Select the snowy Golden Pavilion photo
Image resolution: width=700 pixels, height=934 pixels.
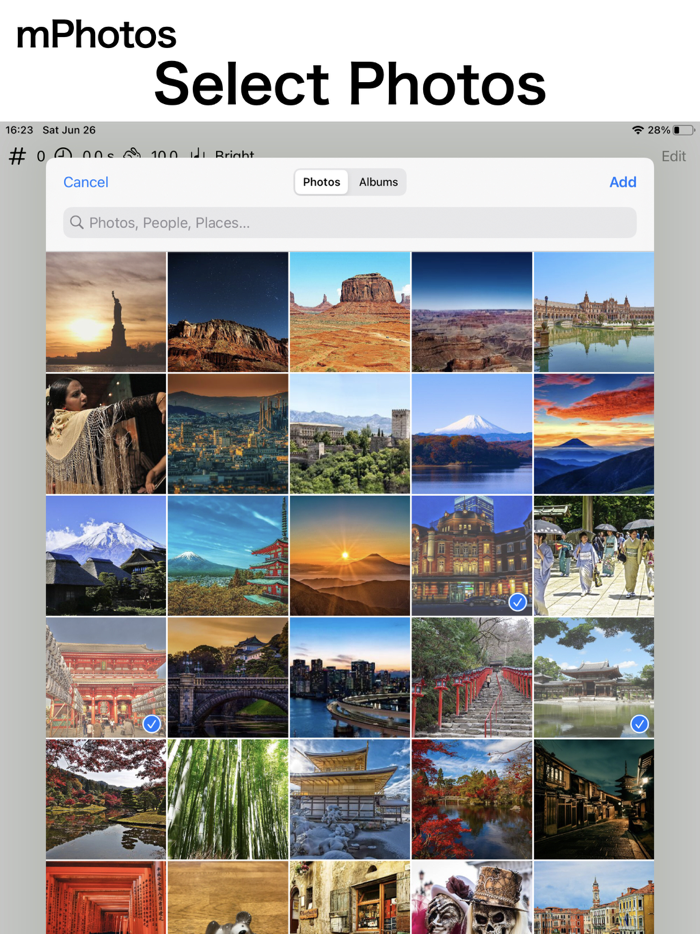350,799
